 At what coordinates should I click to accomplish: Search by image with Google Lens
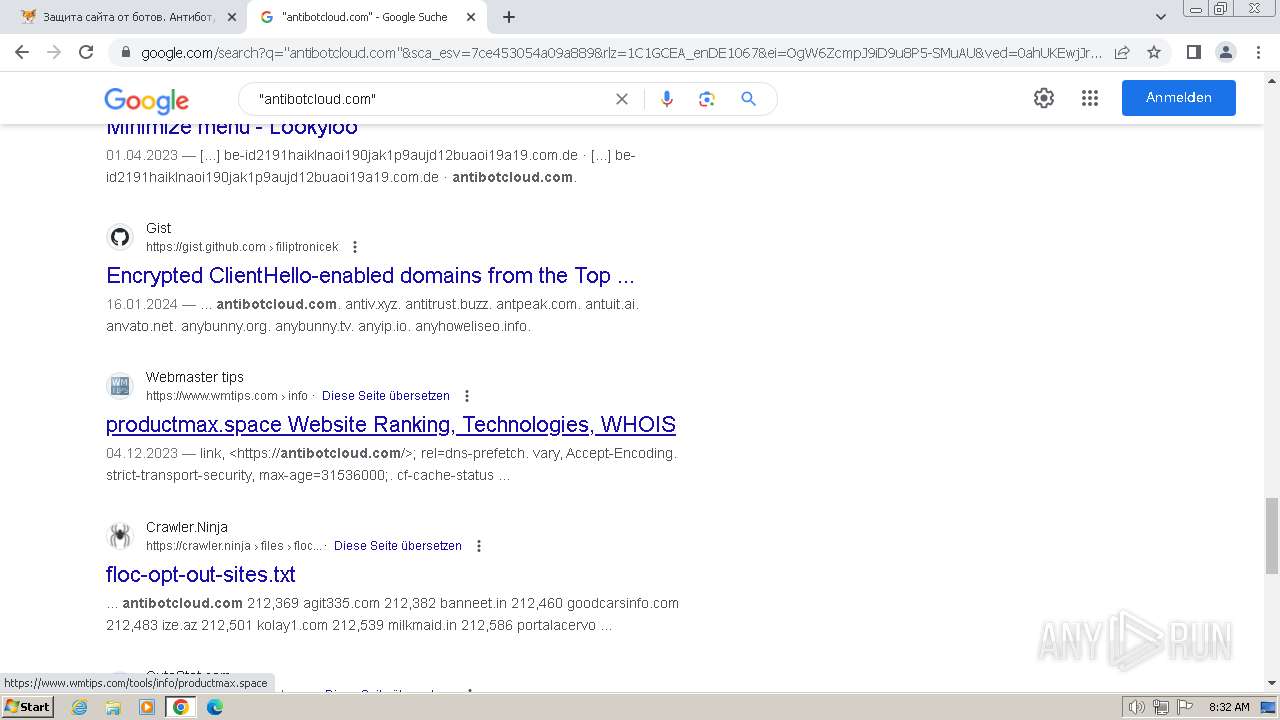[x=707, y=99]
